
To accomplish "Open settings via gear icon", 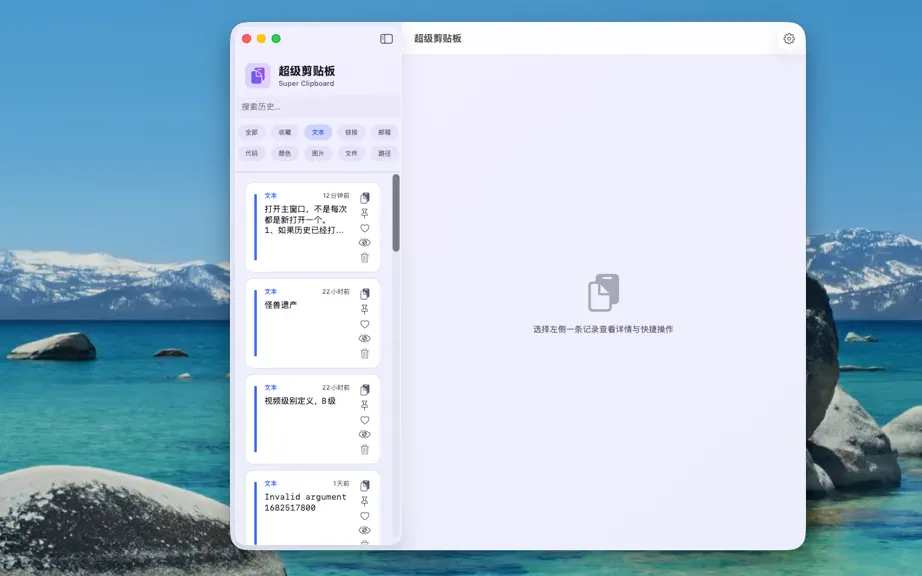I will [789, 38].
